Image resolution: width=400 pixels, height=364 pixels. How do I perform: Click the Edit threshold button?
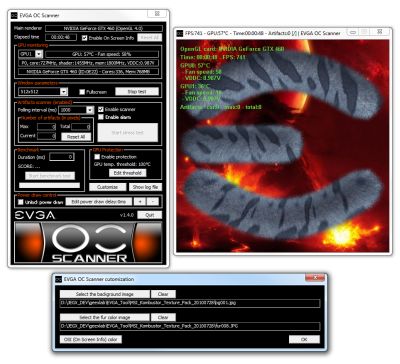point(127,173)
